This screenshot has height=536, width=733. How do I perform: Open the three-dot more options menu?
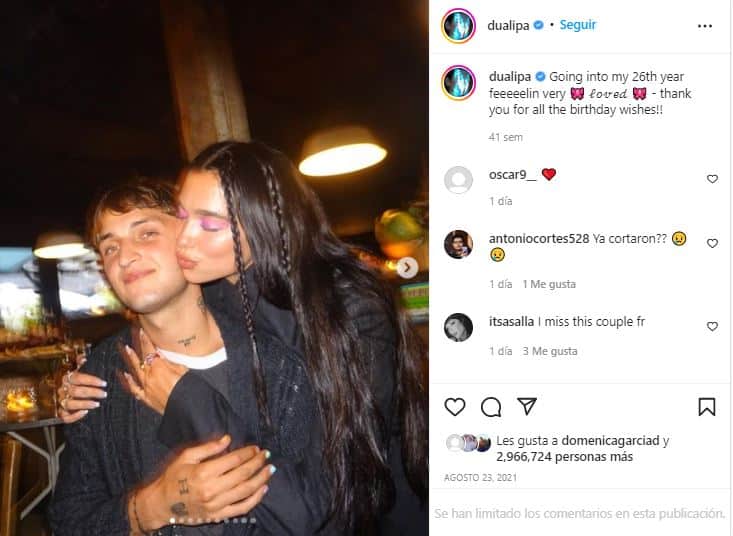point(705,26)
